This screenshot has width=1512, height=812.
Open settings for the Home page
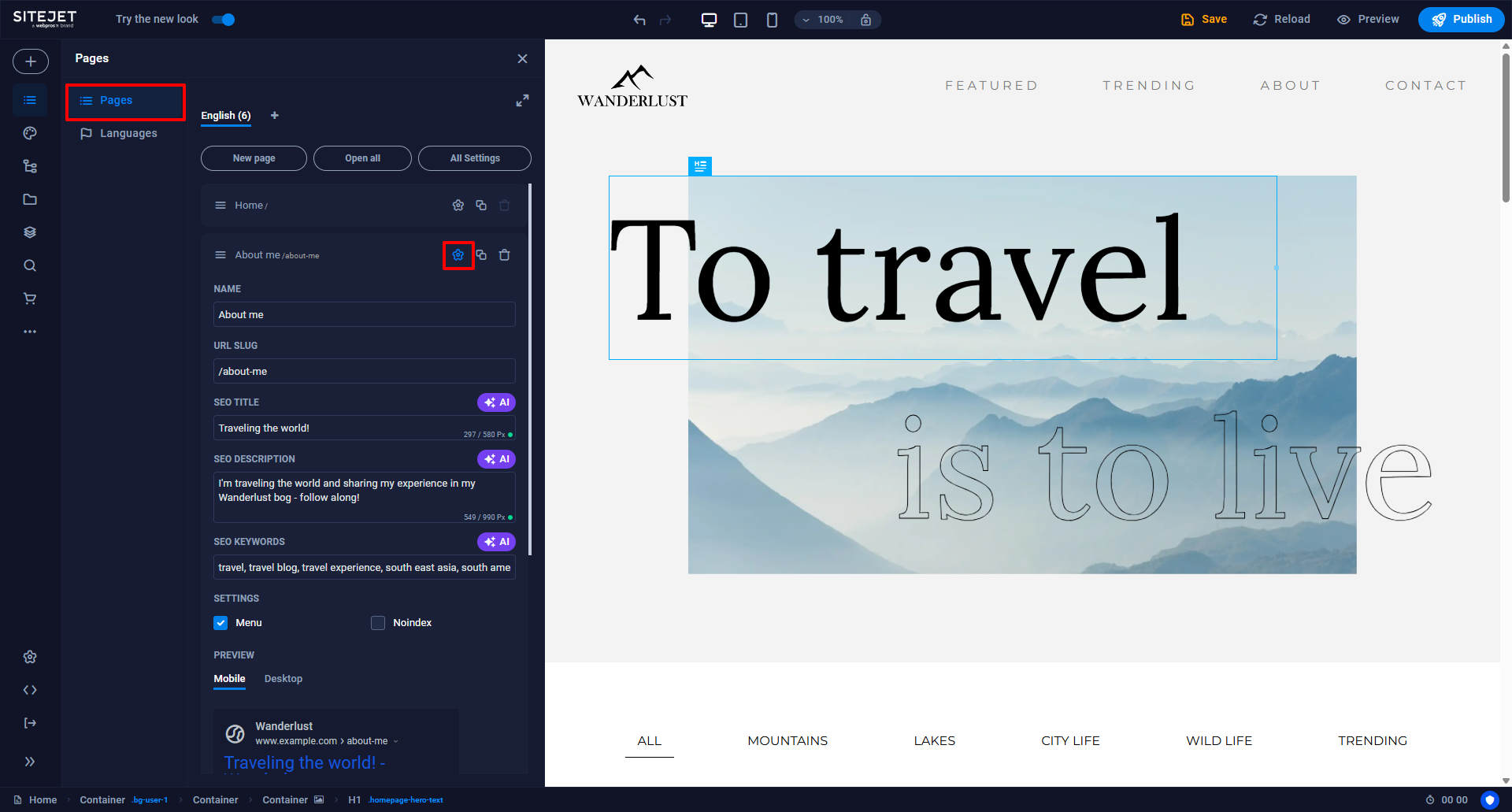pyautogui.click(x=458, y=206)
